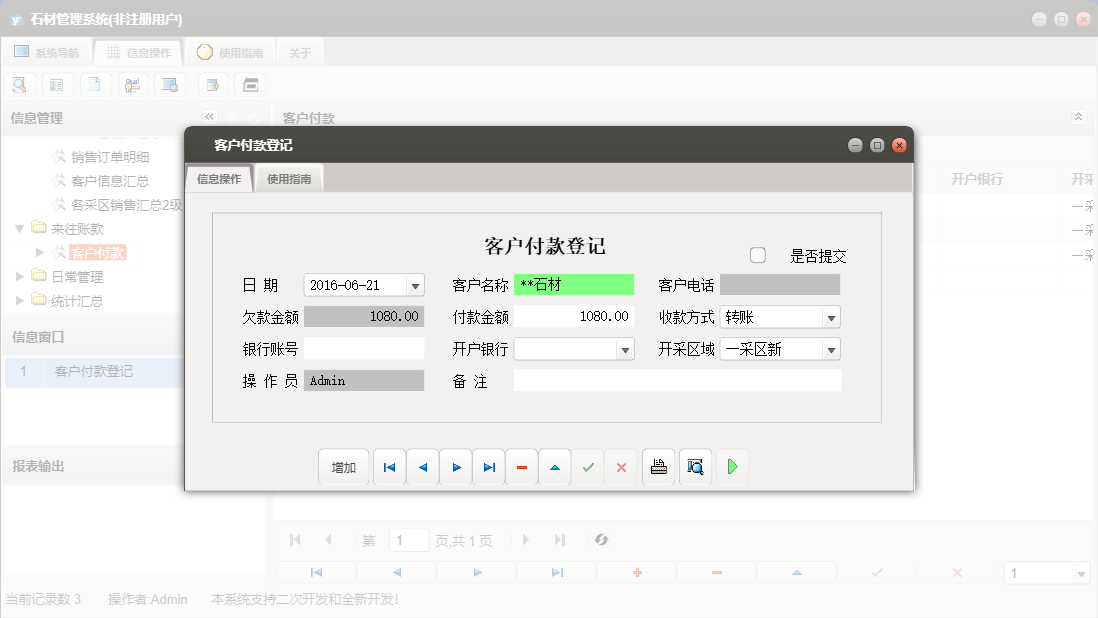
Task: Select the search/magnifier tool in the main toolbar
Action: [19, 84]
